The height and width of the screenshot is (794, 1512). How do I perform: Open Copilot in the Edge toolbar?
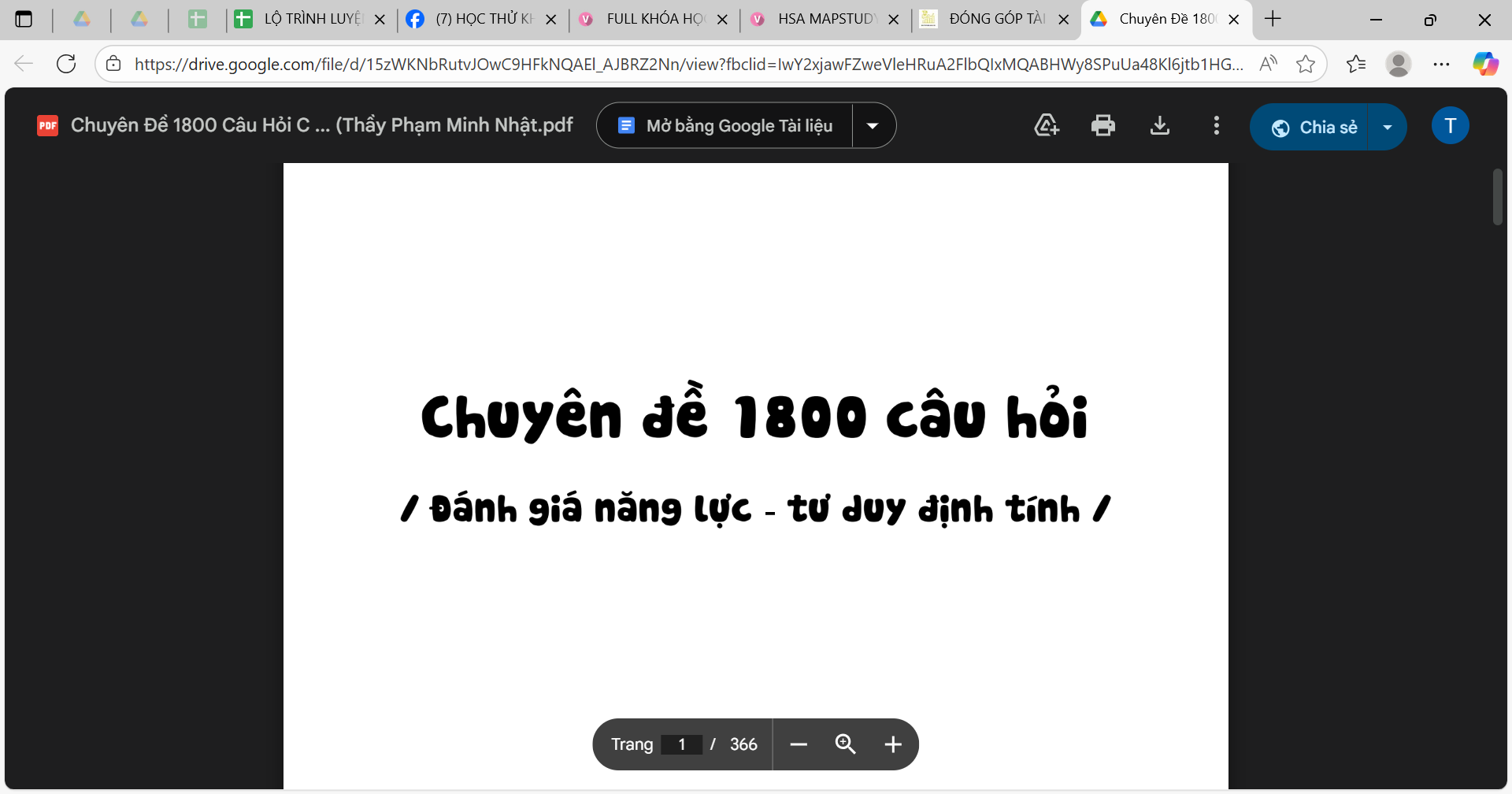coord(1485,64)
